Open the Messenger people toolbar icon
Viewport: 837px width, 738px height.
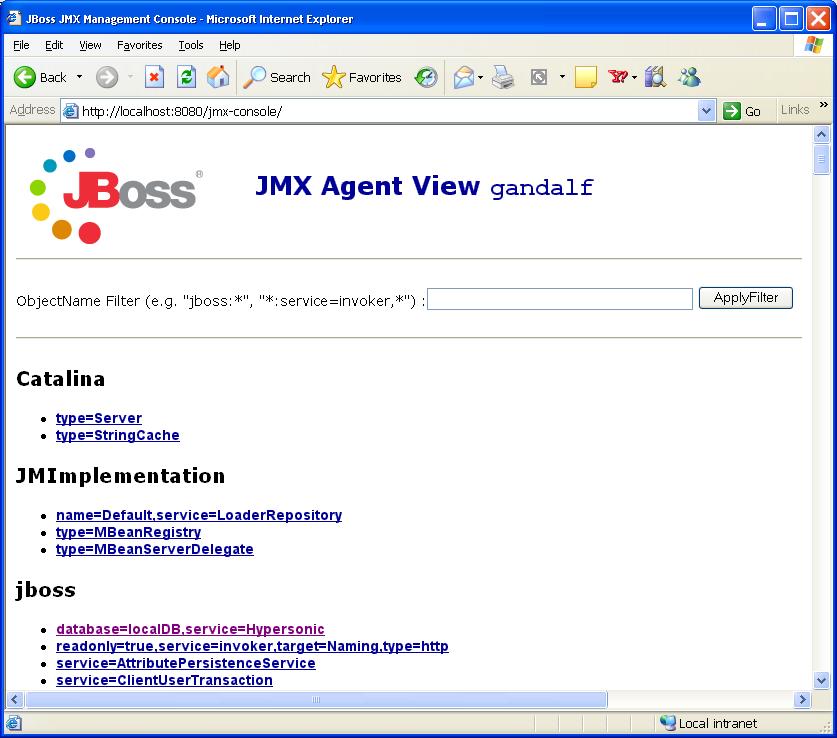point(689,77)
